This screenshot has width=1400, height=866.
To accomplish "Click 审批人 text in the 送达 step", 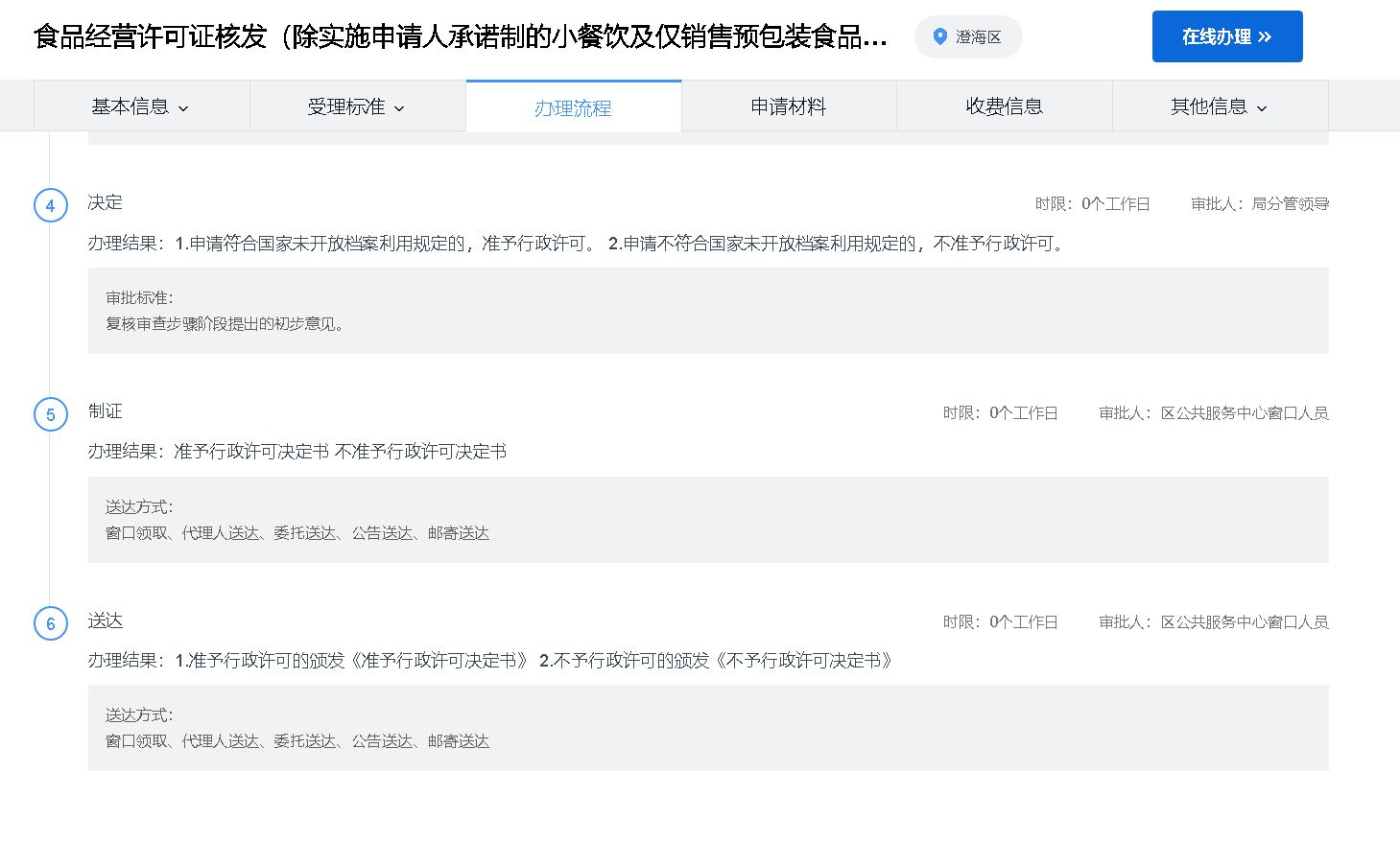I will [x=1214, y=621].
